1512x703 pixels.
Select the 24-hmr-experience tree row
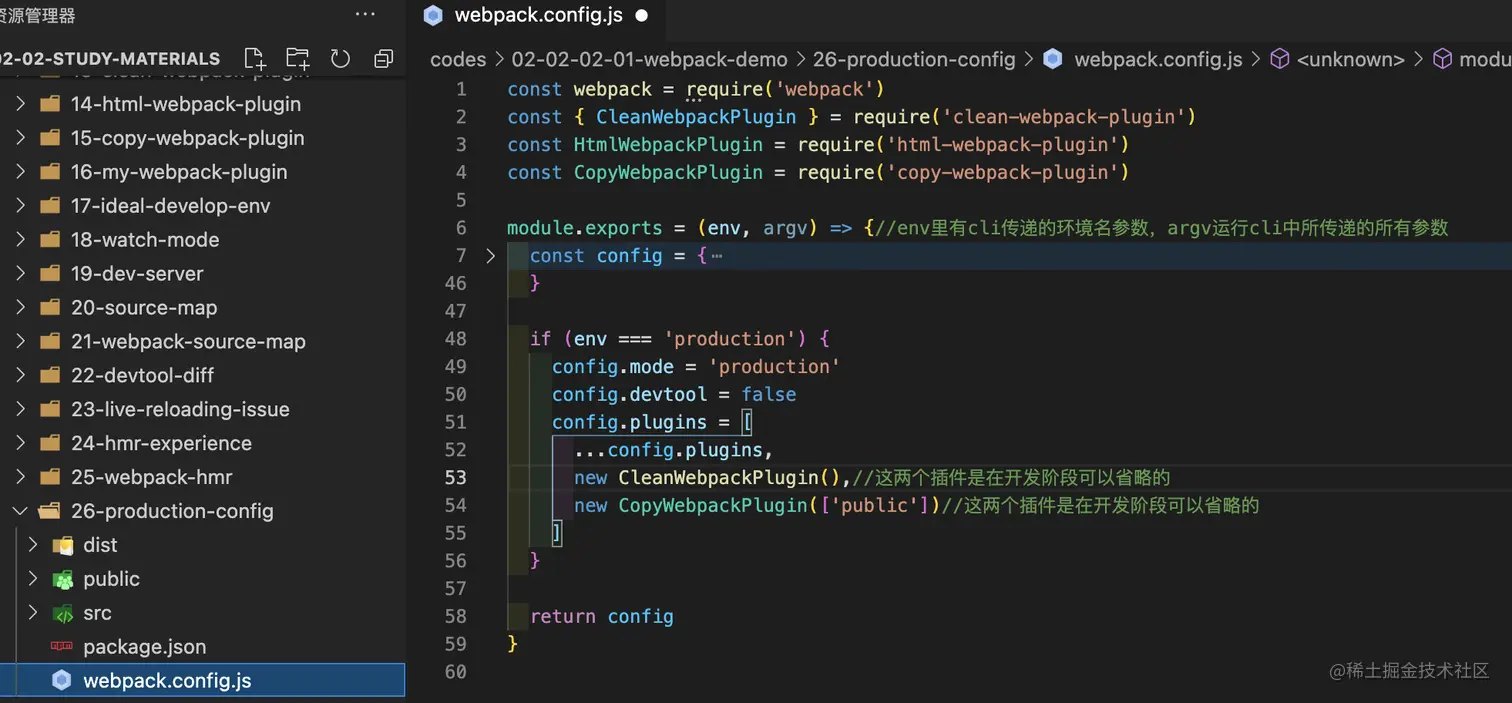pyautogui.click(x=202, y=444)
